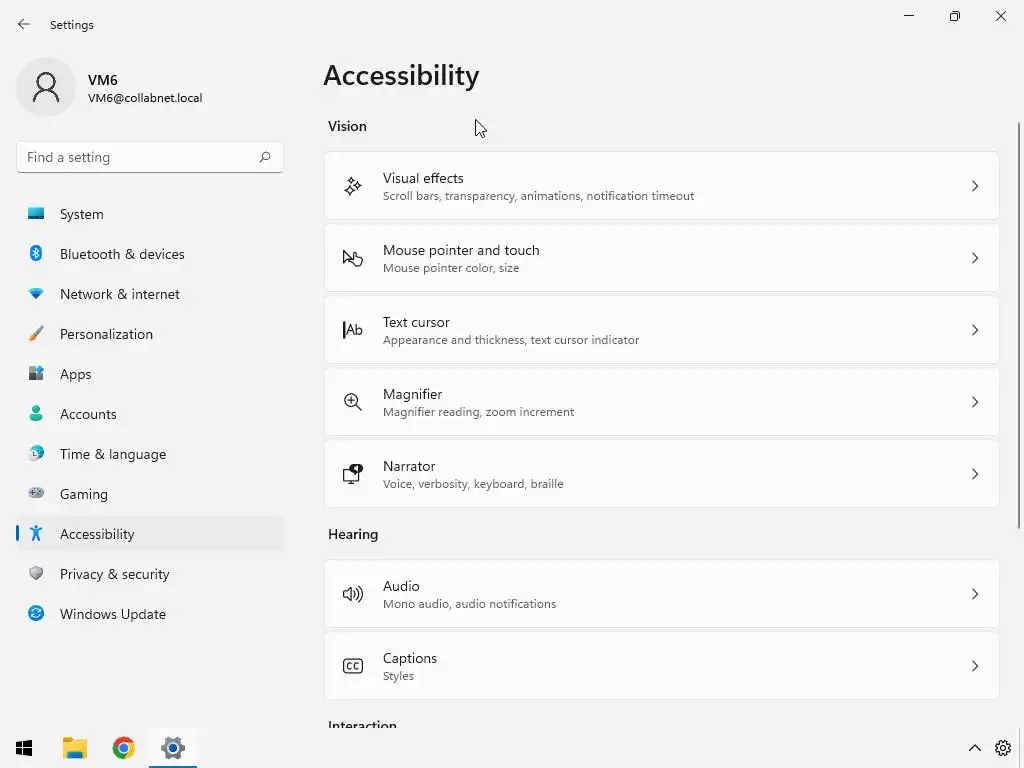
Task: Click the back arrow in Settings
Action: (x=24, y=24)
